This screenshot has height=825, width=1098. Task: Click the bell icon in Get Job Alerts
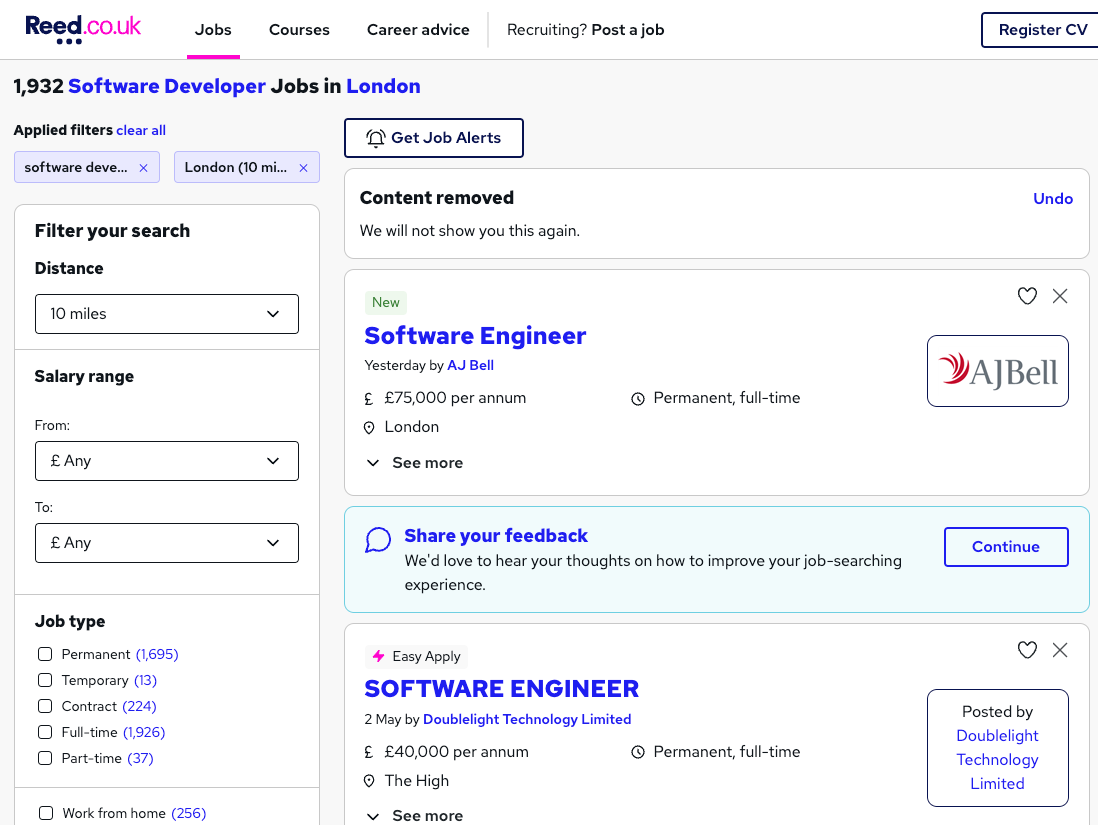(376, 138)
